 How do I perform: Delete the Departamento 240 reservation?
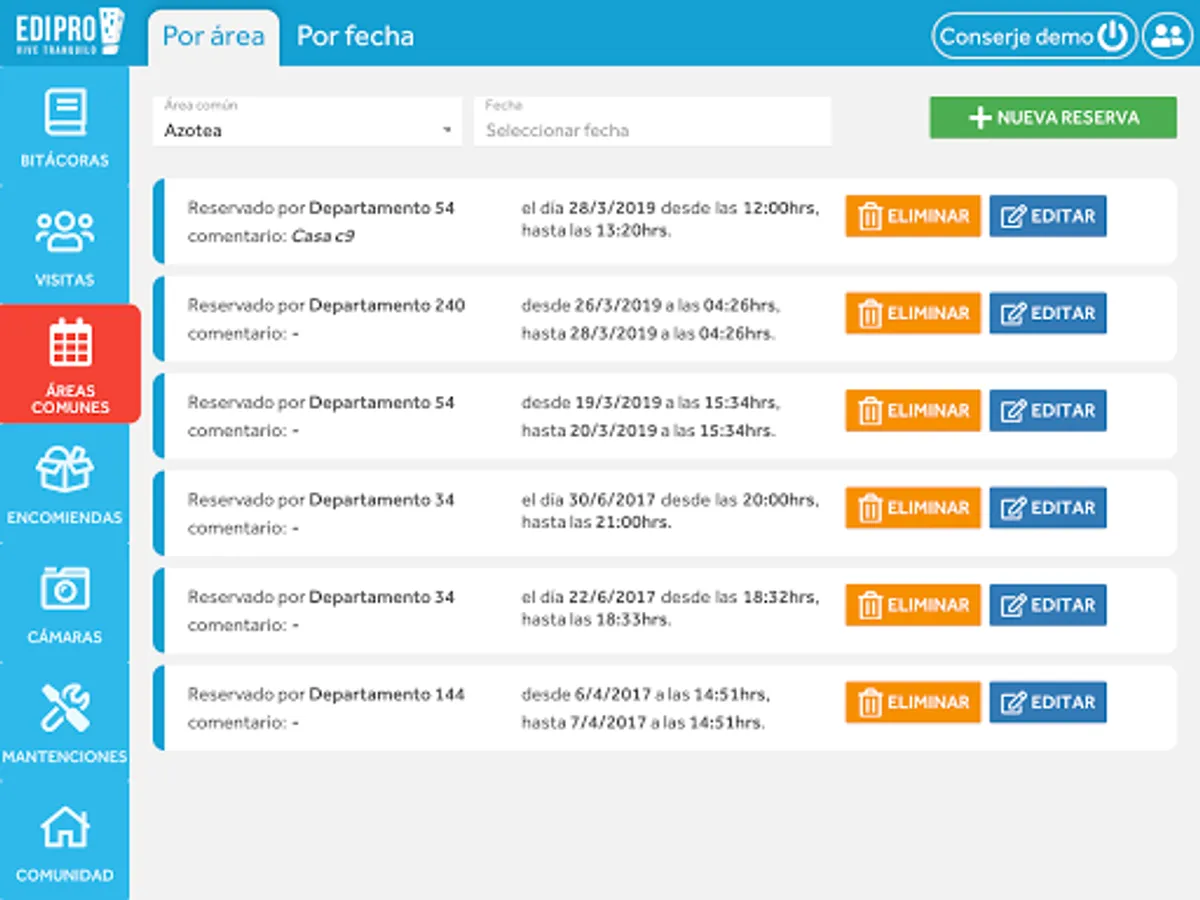(x=913, y=313)
